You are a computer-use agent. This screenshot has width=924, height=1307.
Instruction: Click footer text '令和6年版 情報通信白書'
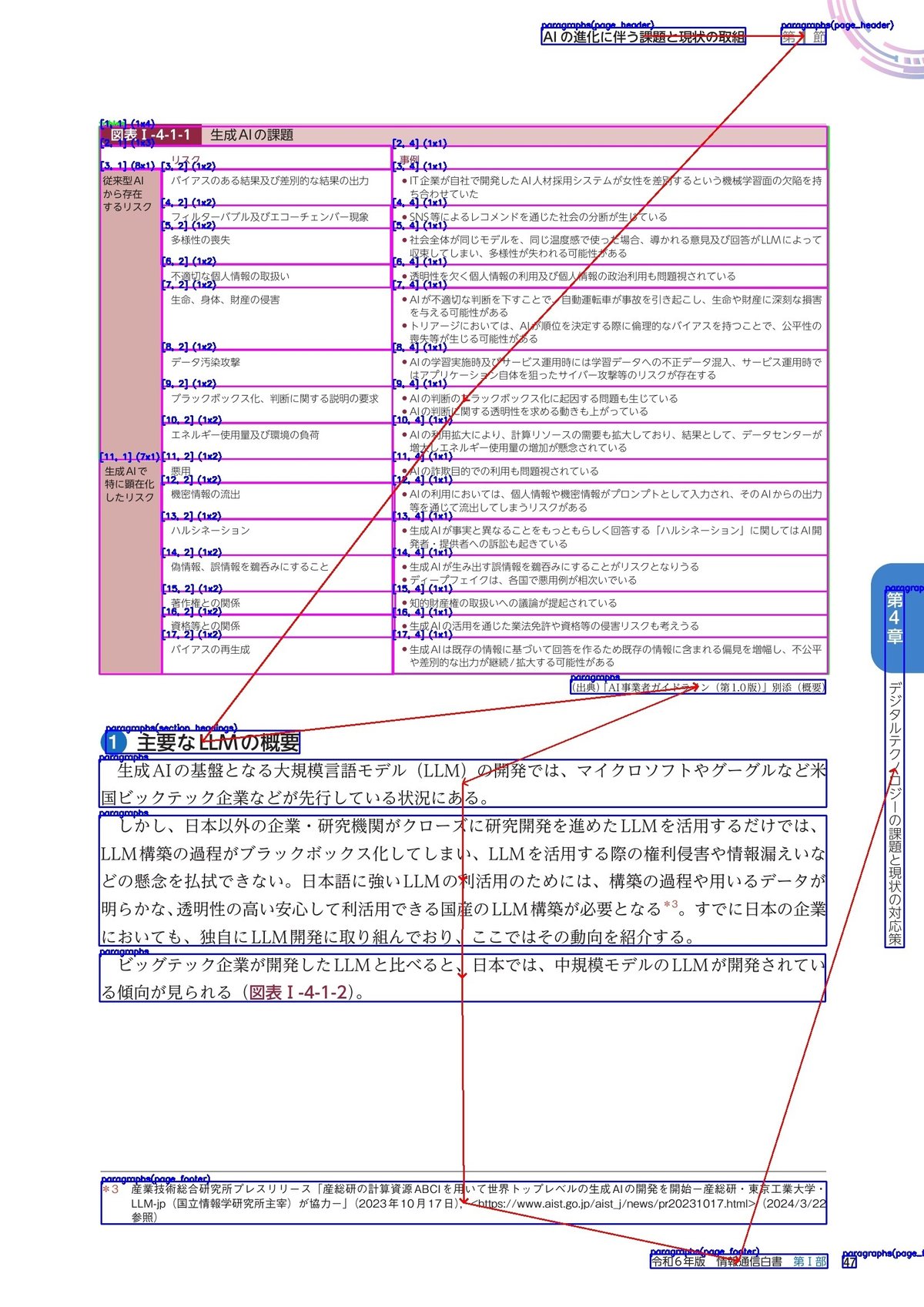point(717,1262)
